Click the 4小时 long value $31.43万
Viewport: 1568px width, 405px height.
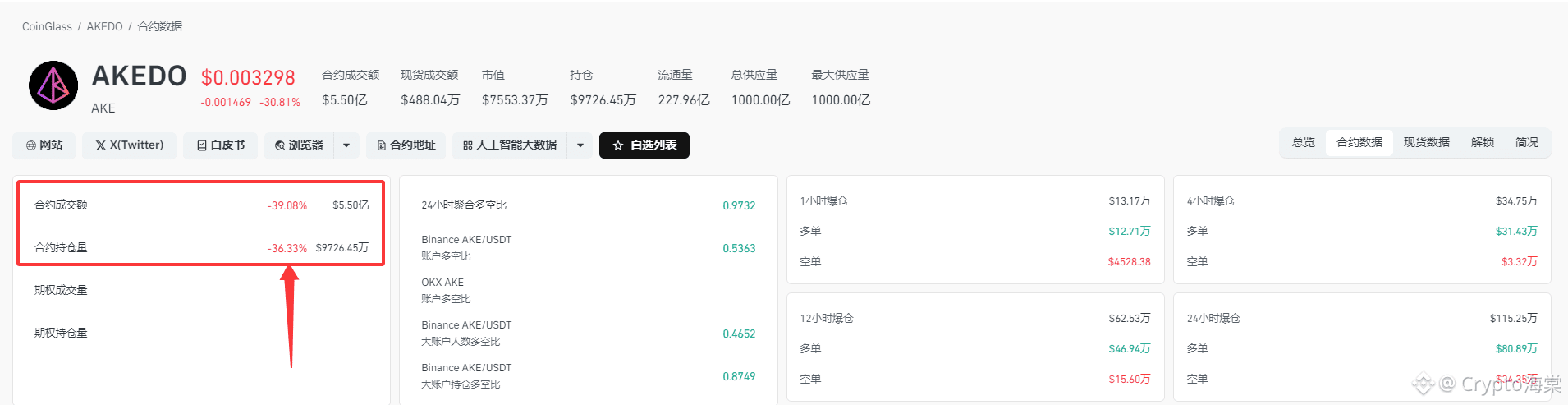[1516, 232]
